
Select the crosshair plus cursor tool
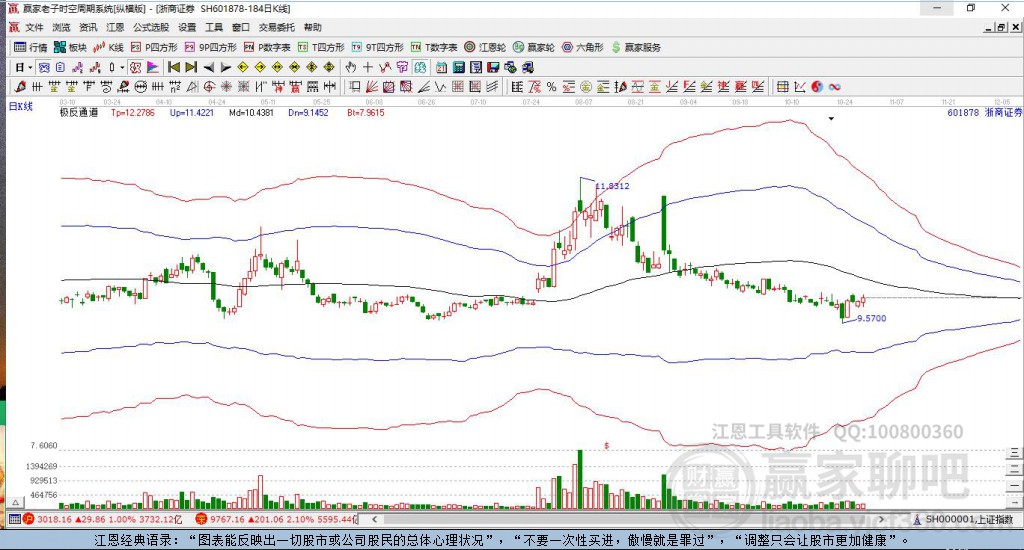(x=368, y=67)
